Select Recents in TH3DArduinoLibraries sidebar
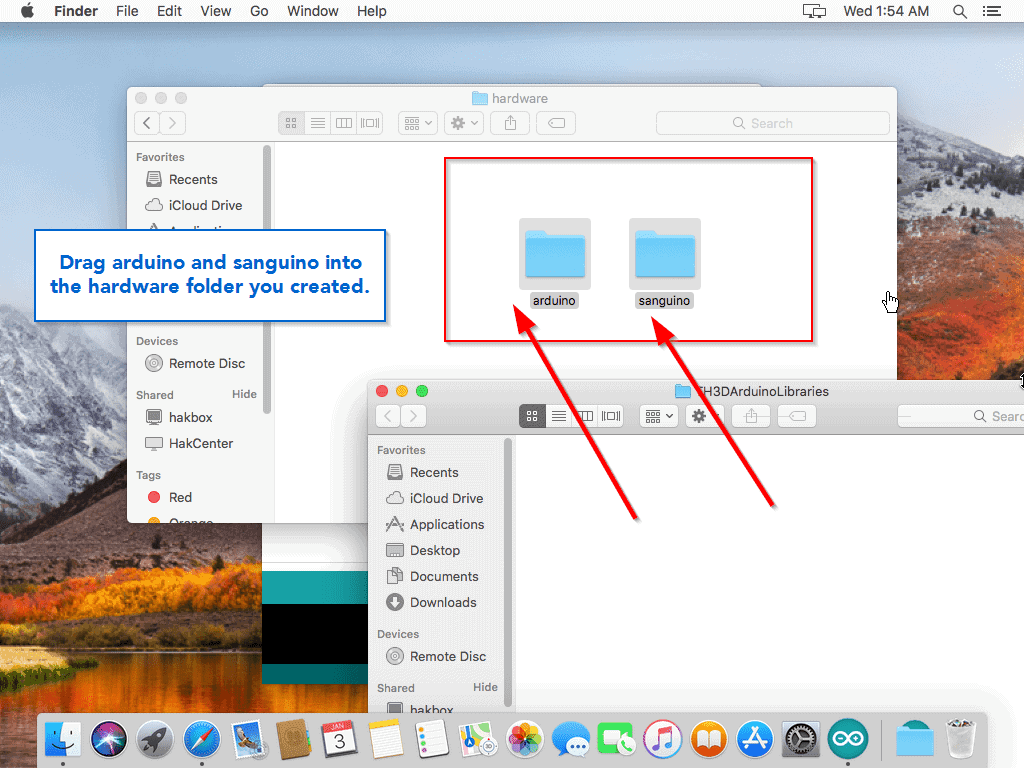 [423, 472]
